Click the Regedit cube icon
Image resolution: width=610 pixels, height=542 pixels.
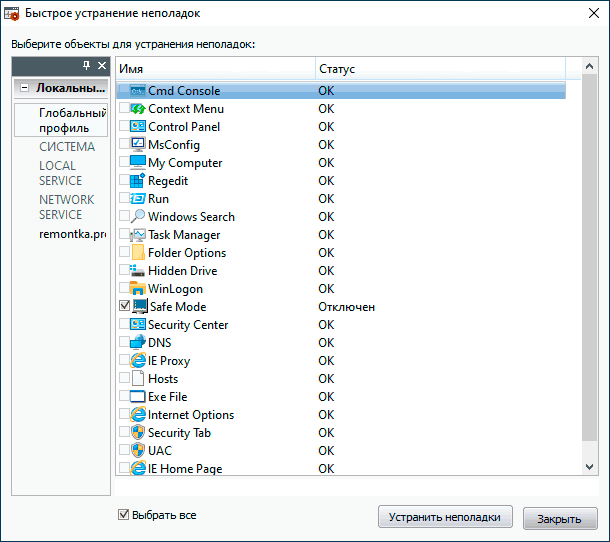tap(138, 181)
